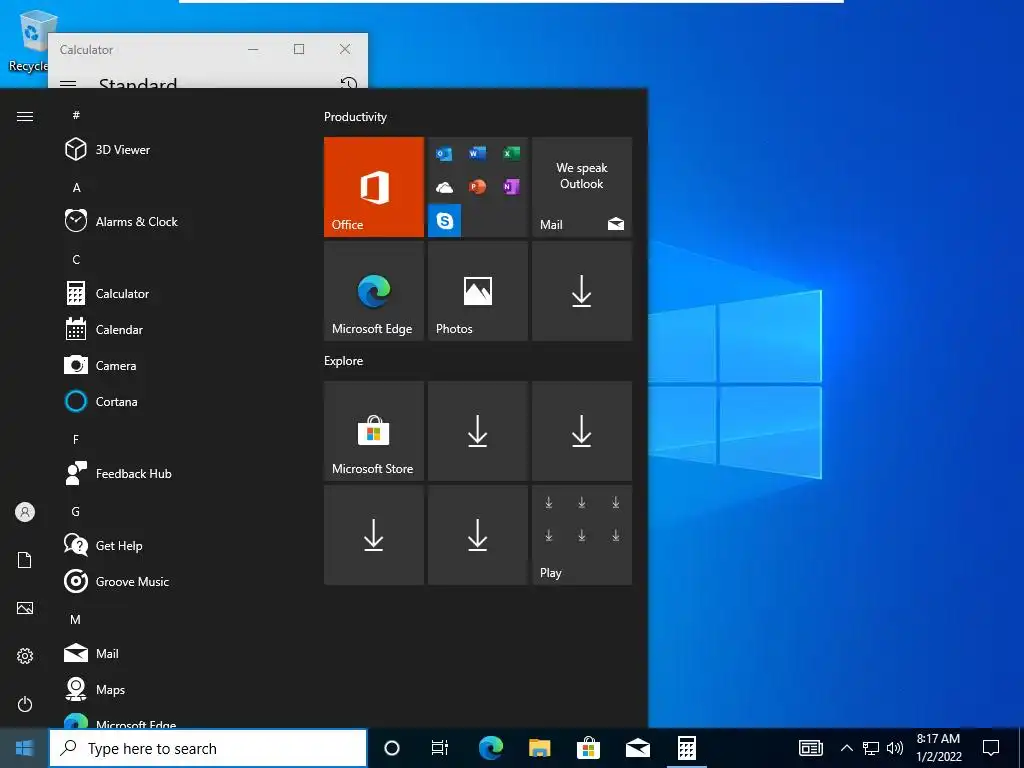Open Settings gear in Start sidebar
Screen dimensions: 1024x768
click(x=25, y=656)
